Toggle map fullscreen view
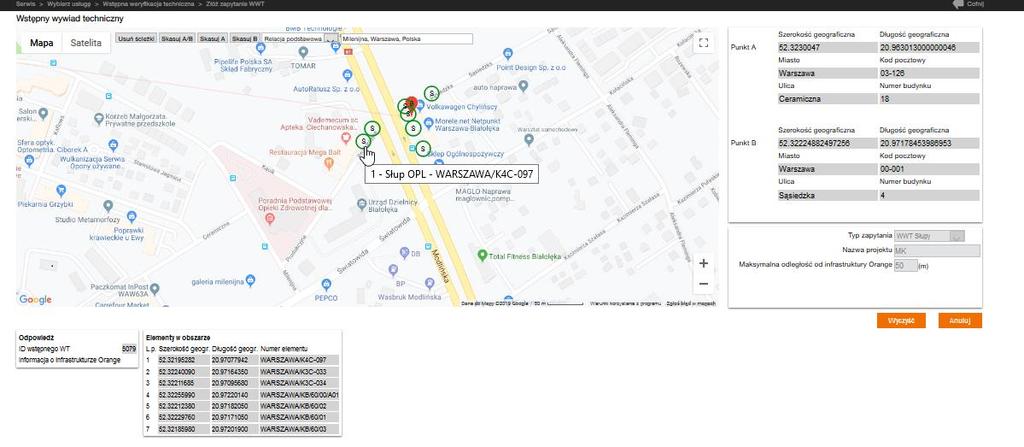This screenshot has width=1024, height=447. 703,43
